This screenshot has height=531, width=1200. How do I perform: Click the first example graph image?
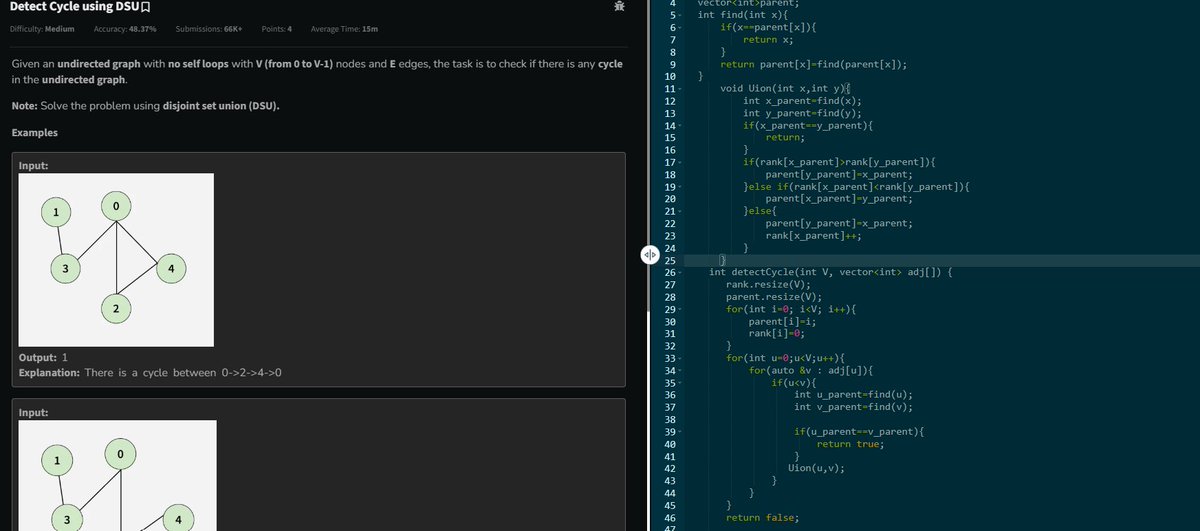[117, 259]
